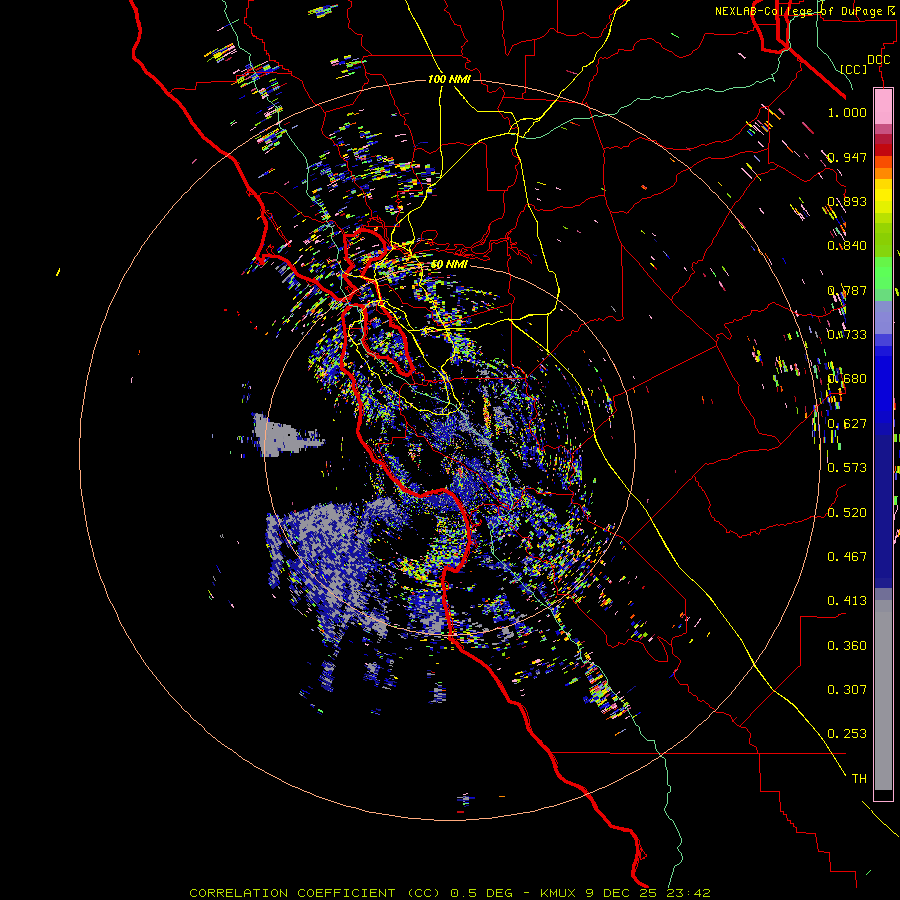Screen dimensions: 900x900
Task: Click the NEXLAB-College of DuPage credit text
Action: 806,11
